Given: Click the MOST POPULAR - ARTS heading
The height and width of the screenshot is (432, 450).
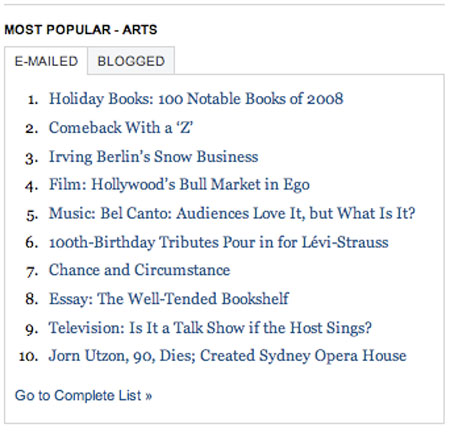Looking at the screenshot, I should 81,30.
